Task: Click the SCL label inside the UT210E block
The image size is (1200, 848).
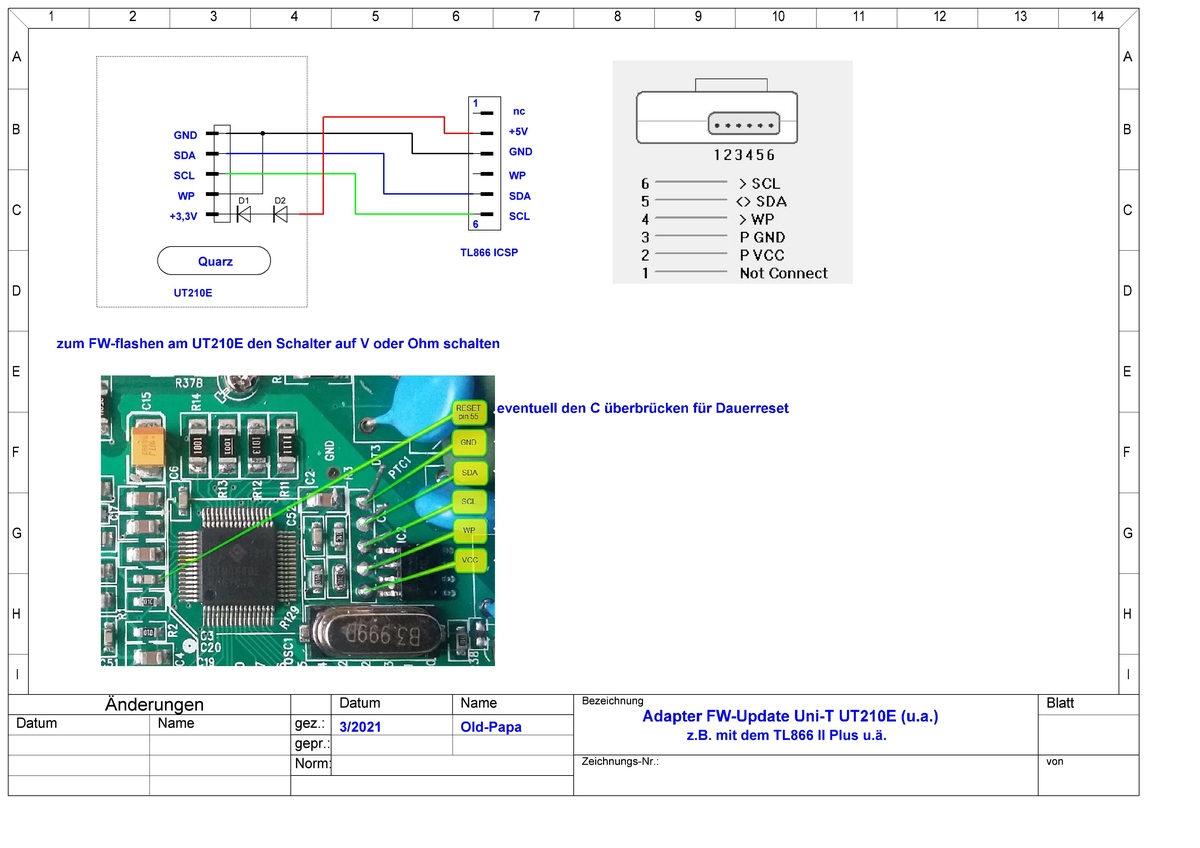Action: click(x=184, y=175)
